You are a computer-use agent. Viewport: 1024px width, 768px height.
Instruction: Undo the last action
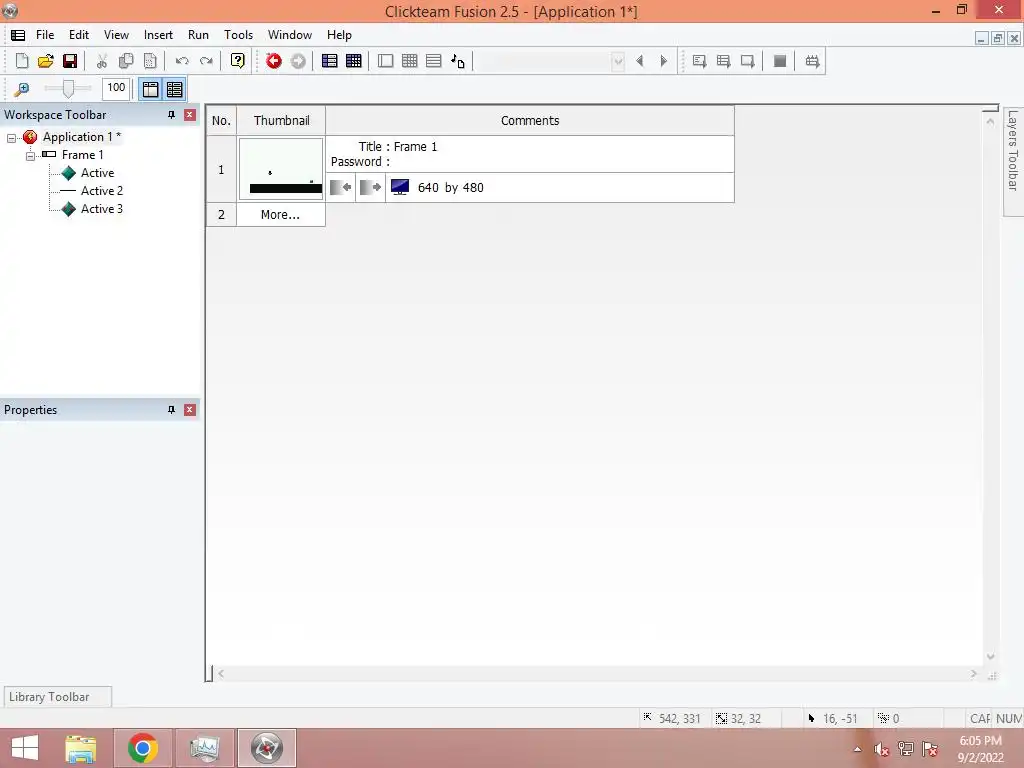tap(182, 61)
